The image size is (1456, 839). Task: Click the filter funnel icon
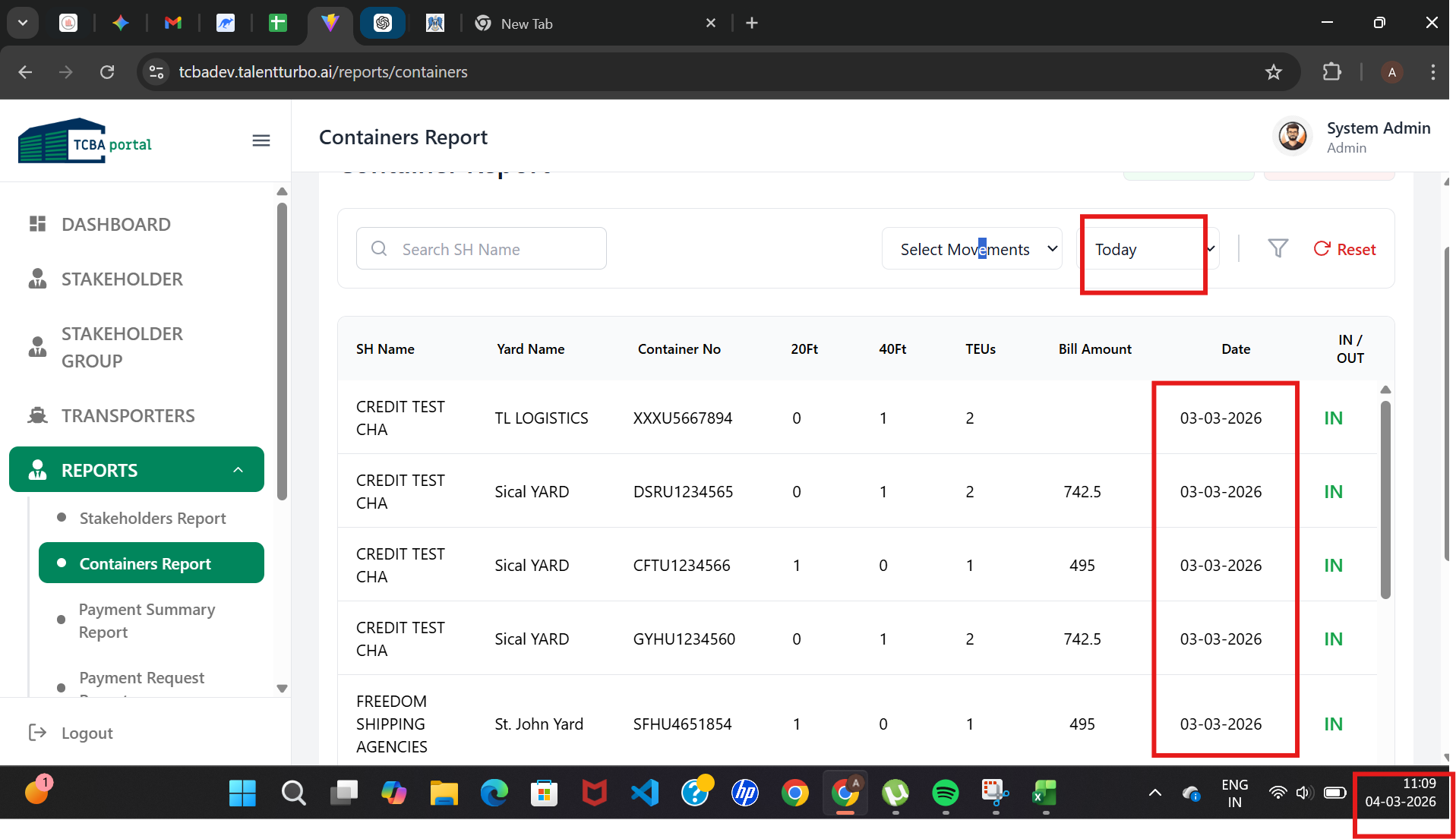point(1278,249)
